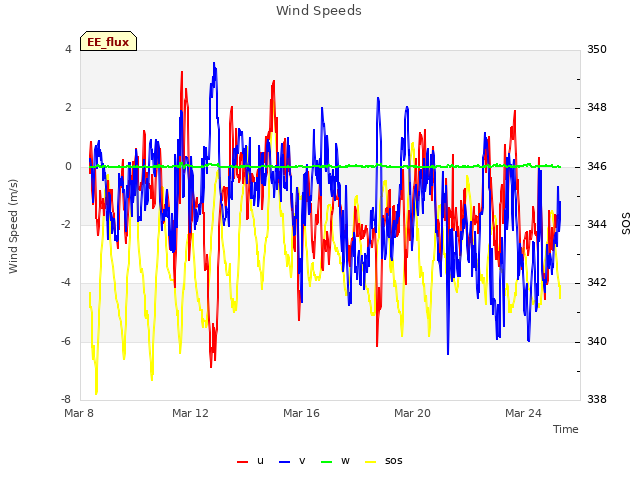640x480 pixels.
Task: Toggle the u series legend entry
Action: [x=251, y=461]
